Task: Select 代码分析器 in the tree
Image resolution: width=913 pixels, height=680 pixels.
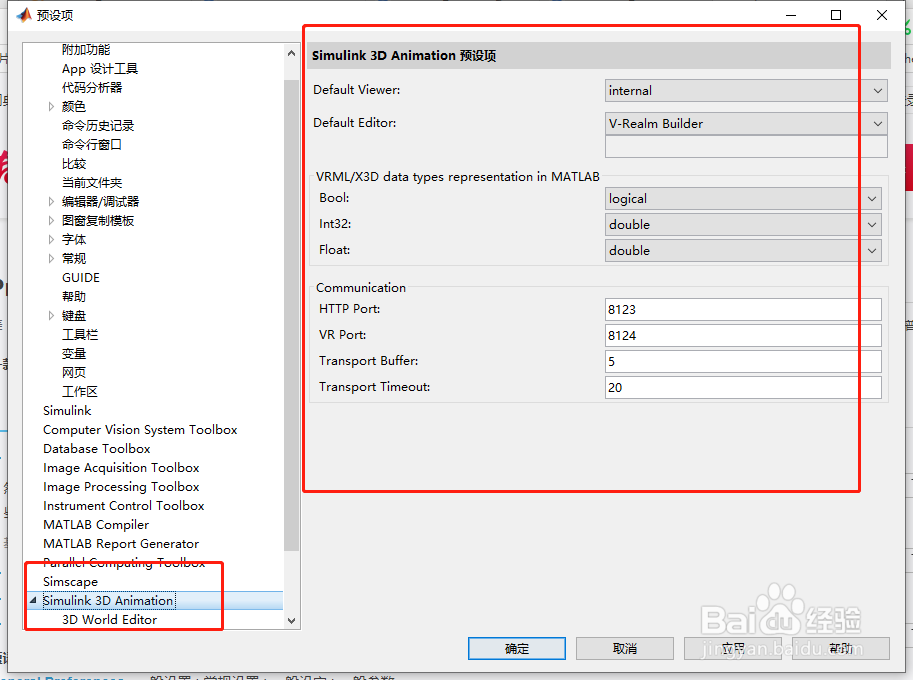Action: click(92, 88)
